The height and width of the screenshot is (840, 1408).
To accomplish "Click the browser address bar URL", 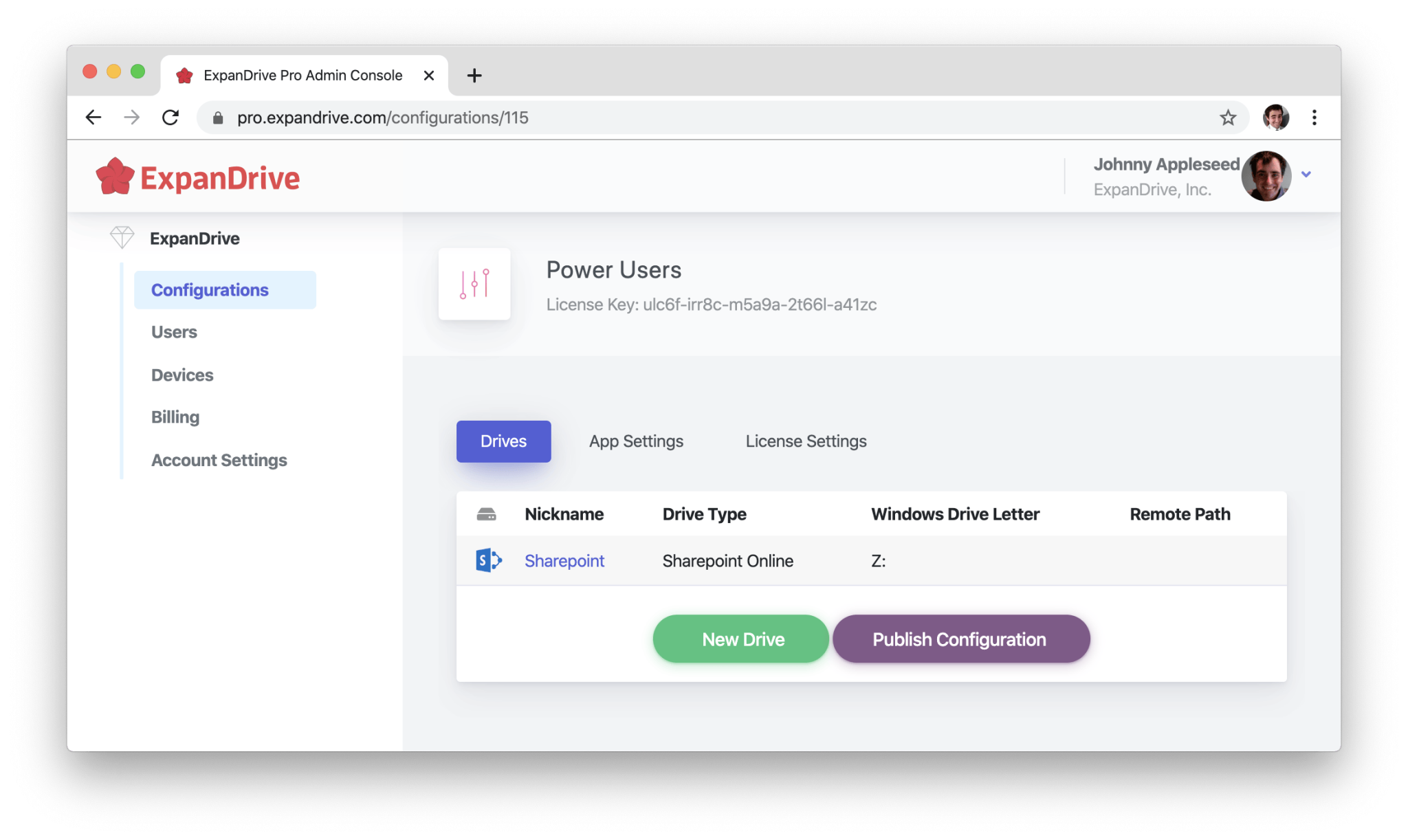I will pyautogui.click(x=383, y=117).
